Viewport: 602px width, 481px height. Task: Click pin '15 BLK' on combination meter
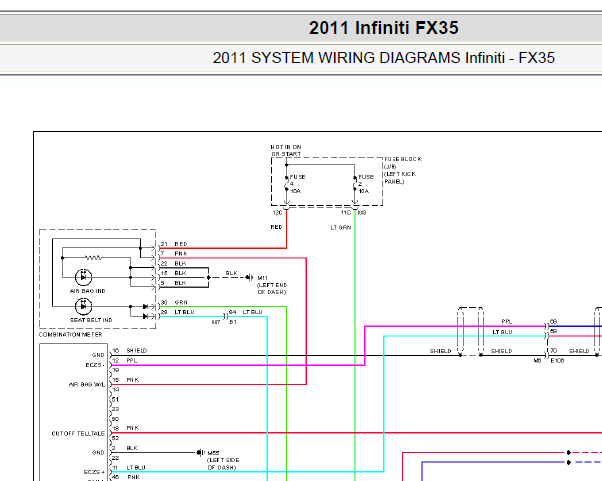[x=174, y=273]
